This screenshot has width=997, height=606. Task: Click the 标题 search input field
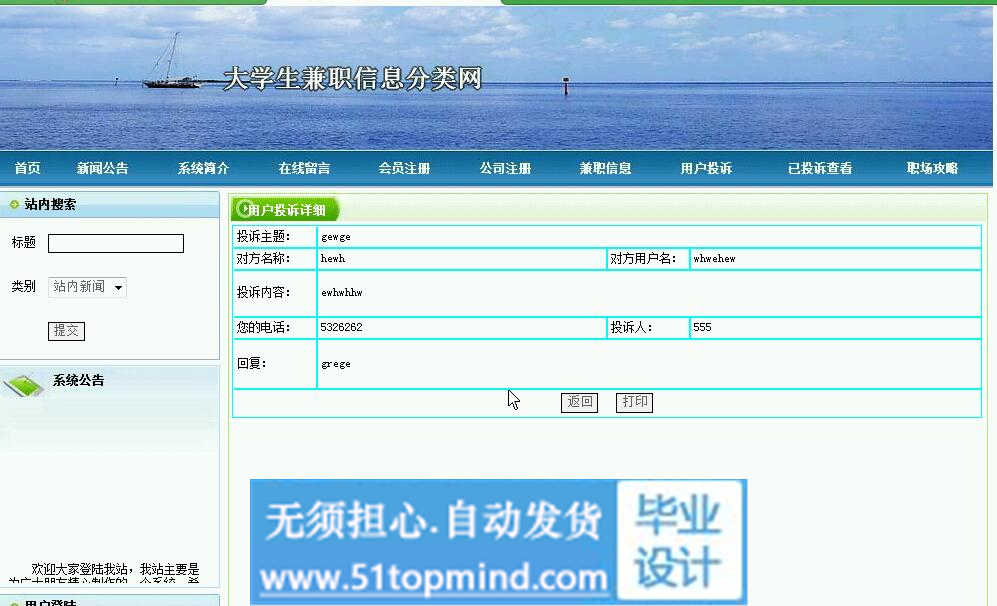coord(116,243)
